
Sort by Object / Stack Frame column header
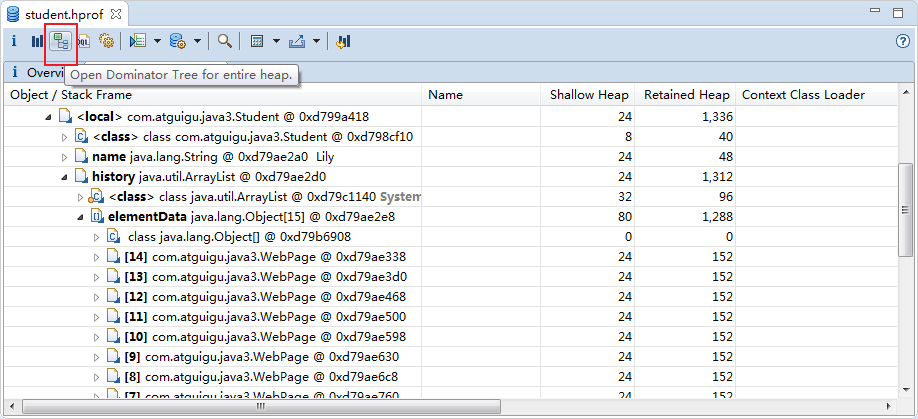coord(213,95)
